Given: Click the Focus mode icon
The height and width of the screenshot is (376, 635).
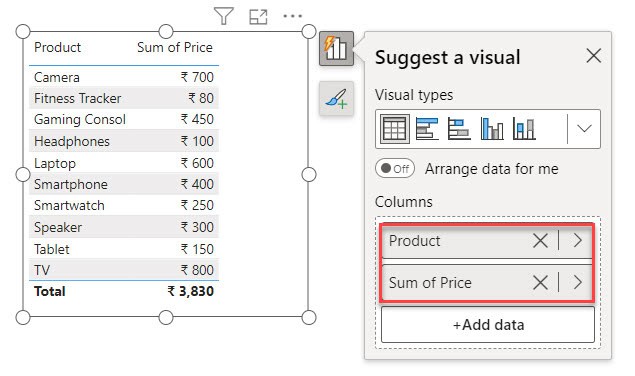Looking at the screenshot, I should [x=258, y=17].
